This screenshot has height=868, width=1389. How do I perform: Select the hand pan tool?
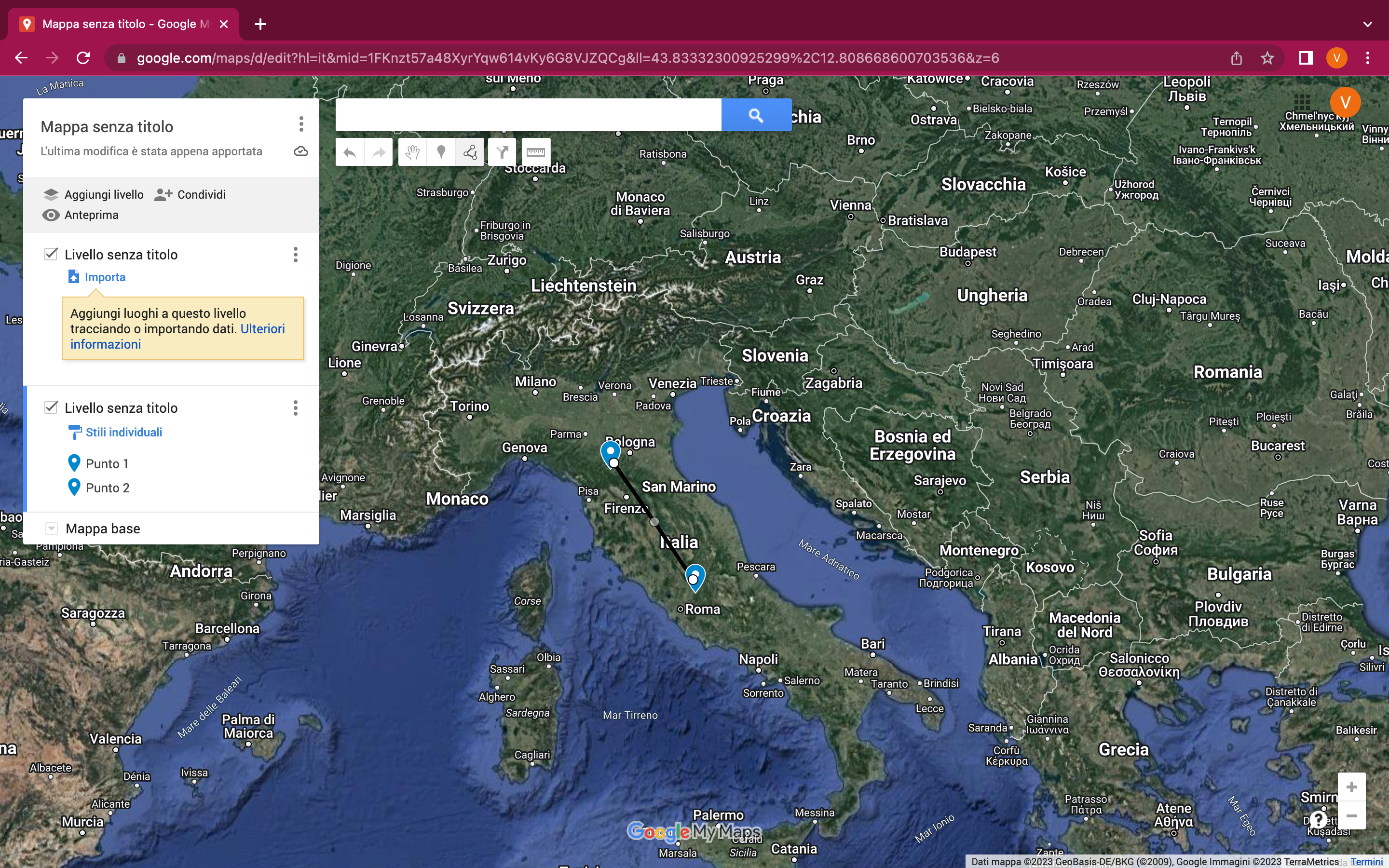(x=412, y=152)
